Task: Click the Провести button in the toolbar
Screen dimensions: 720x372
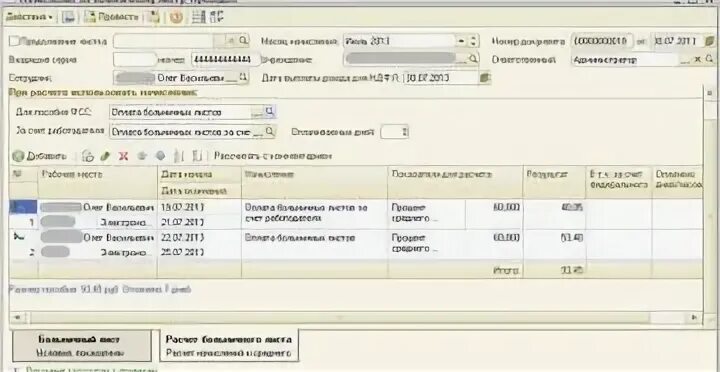Action: [112, 17]
